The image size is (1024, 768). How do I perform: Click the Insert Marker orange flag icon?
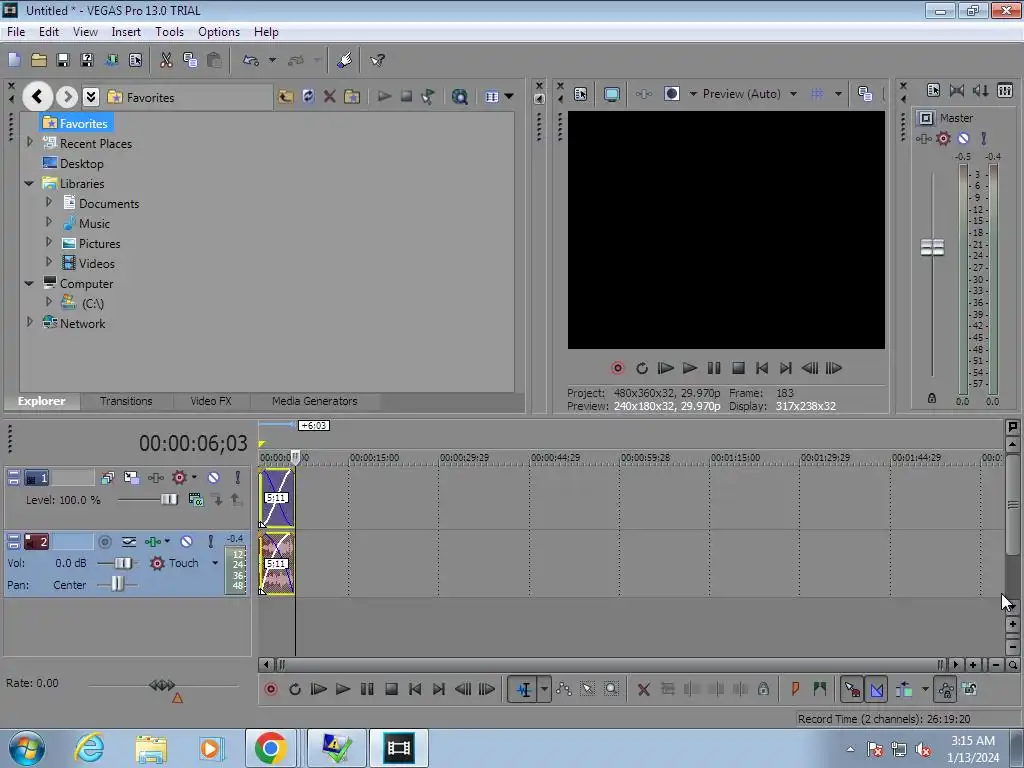[x=795, y=689]
